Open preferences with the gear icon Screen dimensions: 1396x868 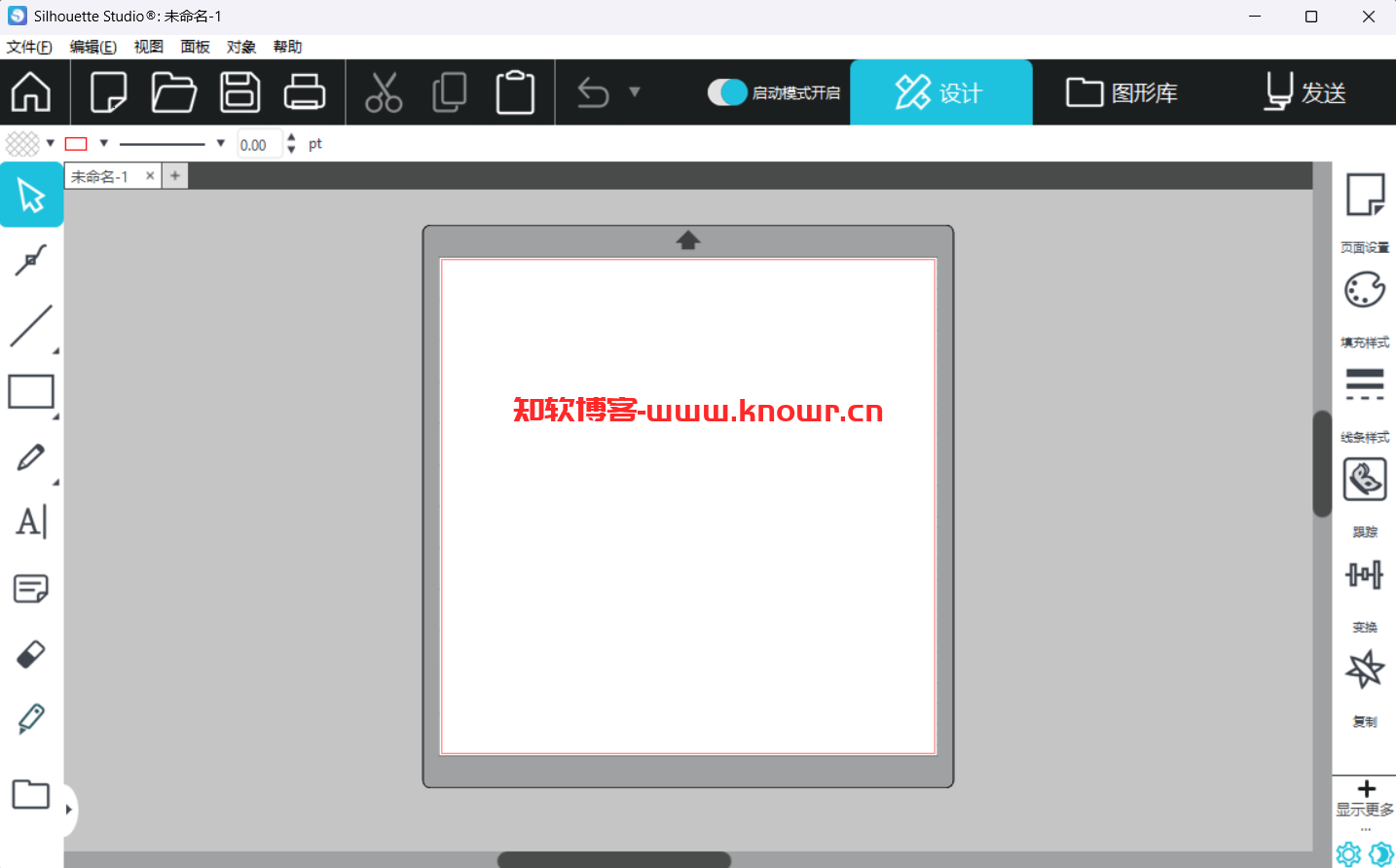click(x=1348, y=854)
